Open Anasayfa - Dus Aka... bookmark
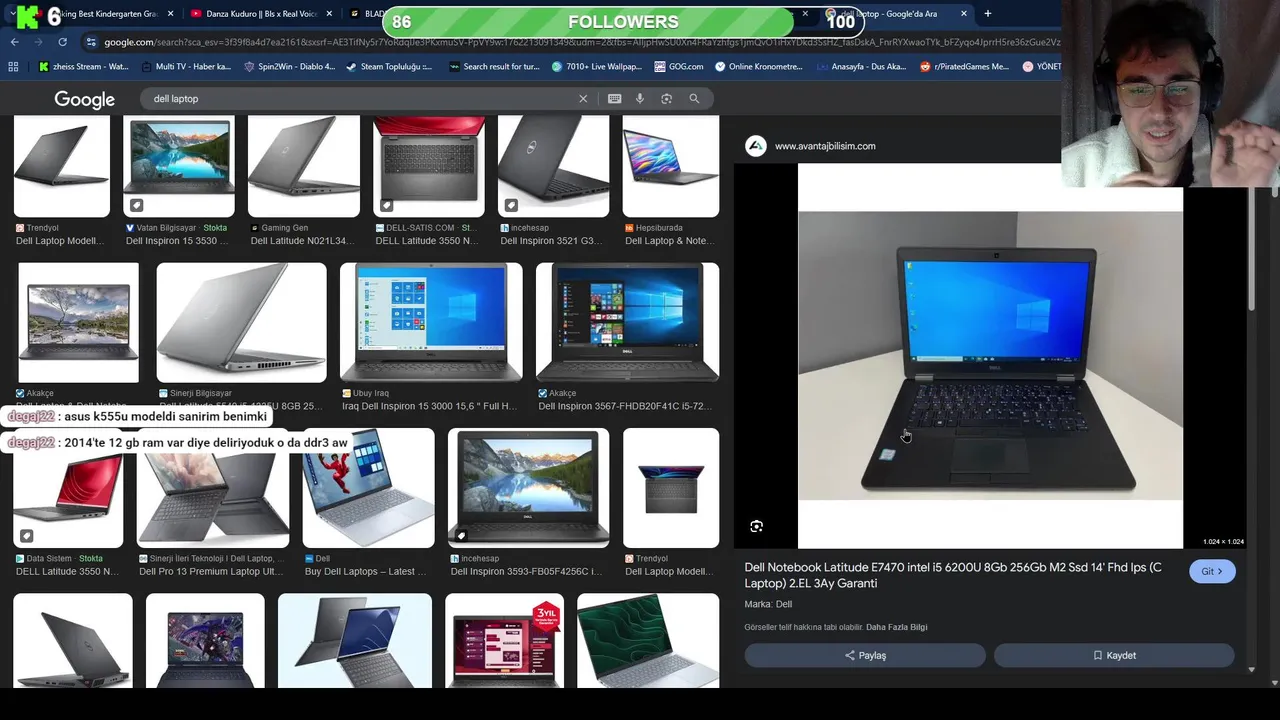This screenshot has width=1280, height=720. click(x=861, y=67)
